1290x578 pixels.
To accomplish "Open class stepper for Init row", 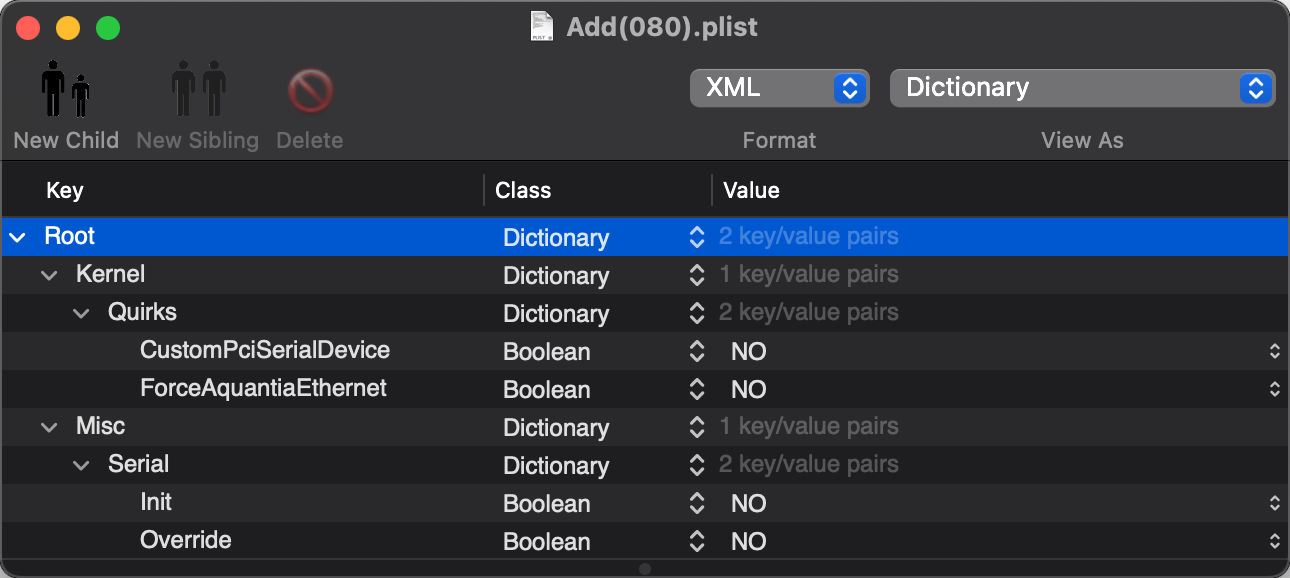I will tap(697, 503).
